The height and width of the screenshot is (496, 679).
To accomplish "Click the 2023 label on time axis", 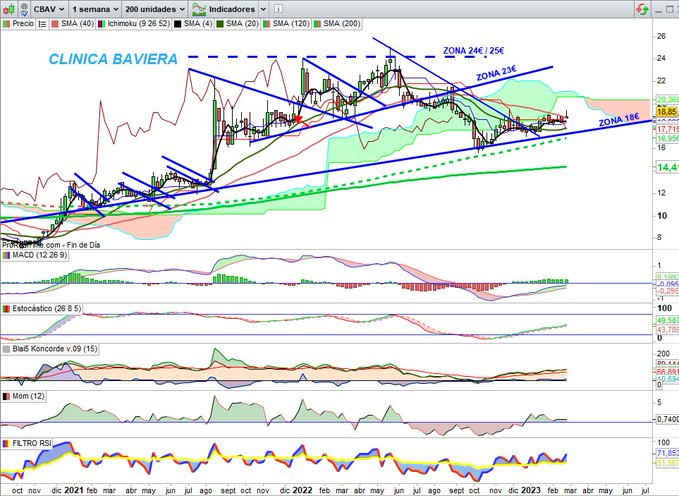I will click(x=531, y=490).
